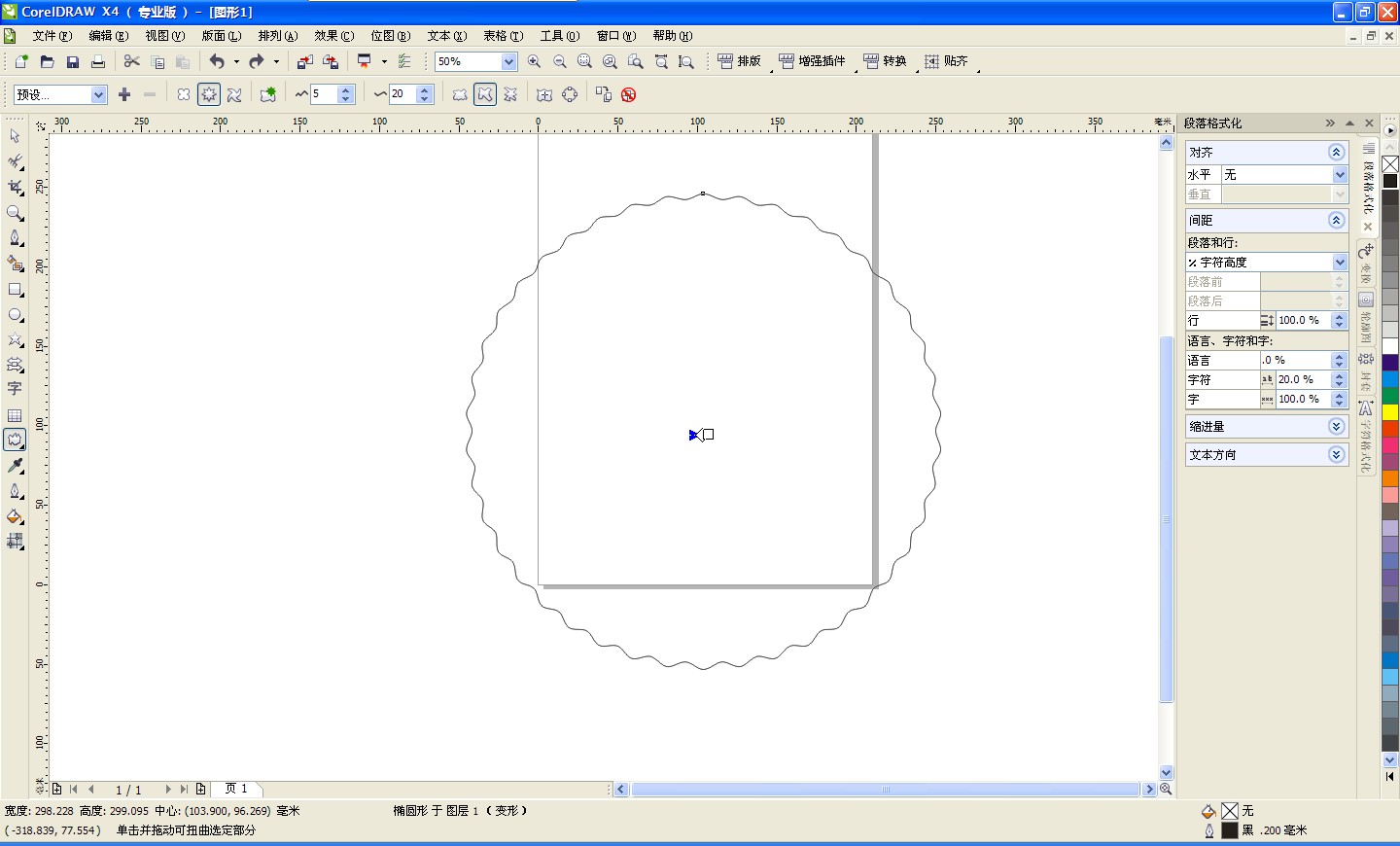Toggle Random distortion option
This screenshot has width=1400, height=846.
[460, 94]
